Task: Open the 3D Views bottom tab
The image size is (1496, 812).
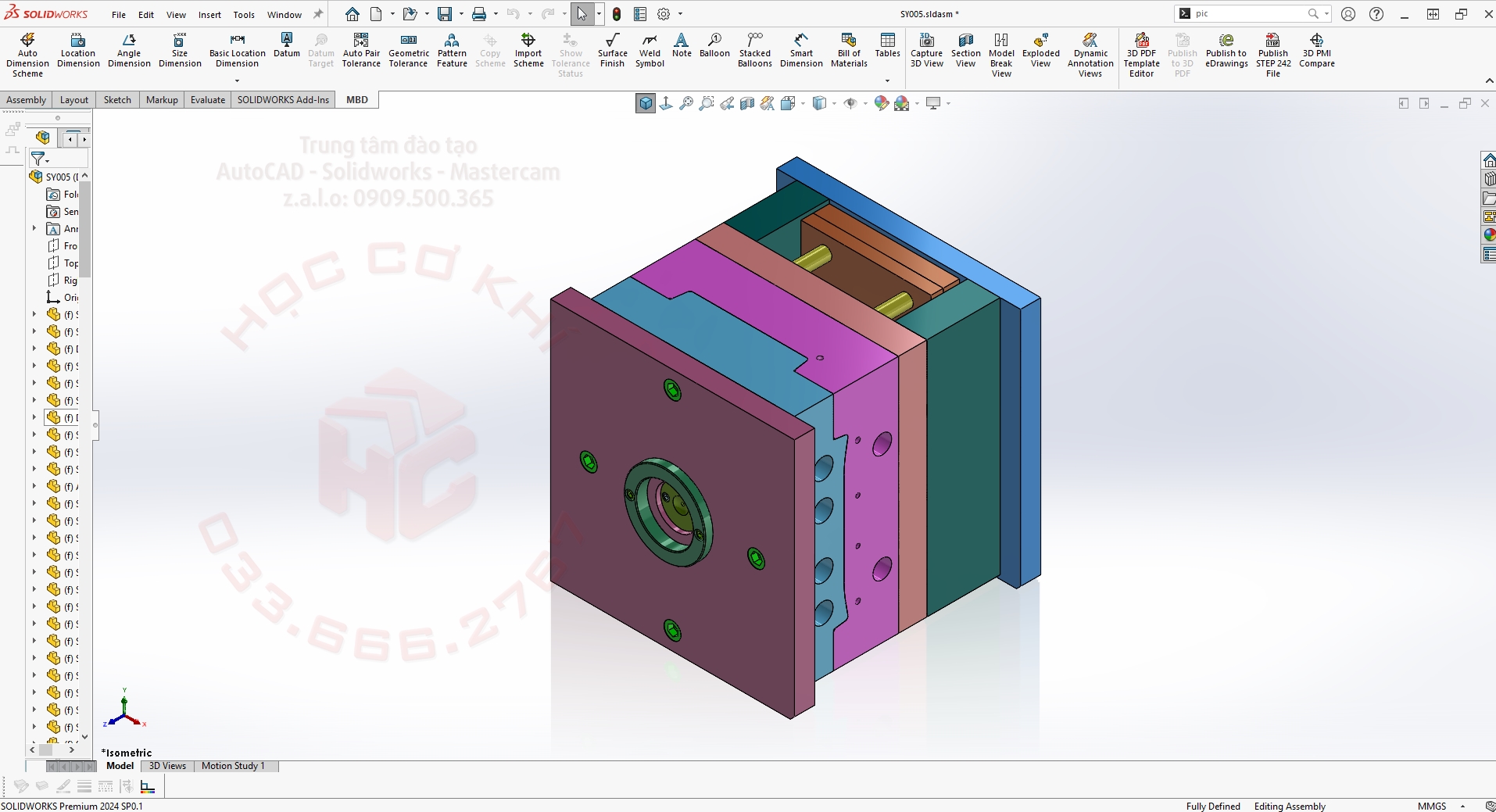Action: pyautogui.click(x=167, y=766)
